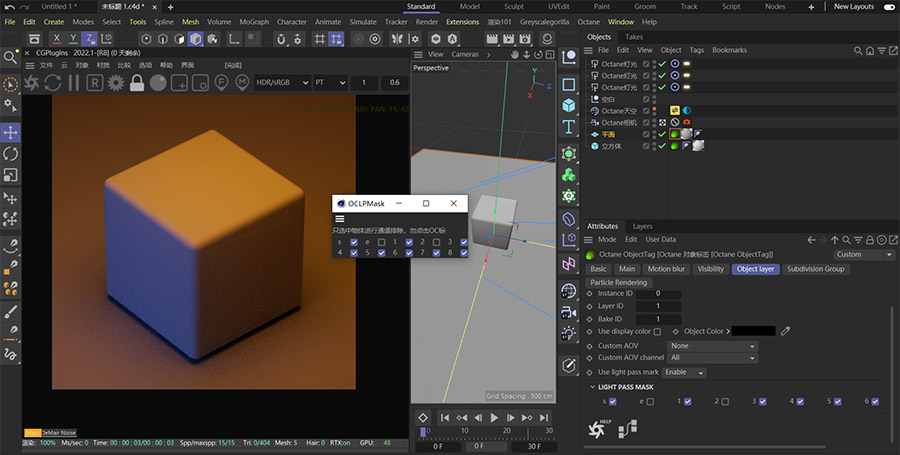The width and height of the screenshot is (900, 455).
Task: Click the text spline tool icon
Action: point(568,128)
